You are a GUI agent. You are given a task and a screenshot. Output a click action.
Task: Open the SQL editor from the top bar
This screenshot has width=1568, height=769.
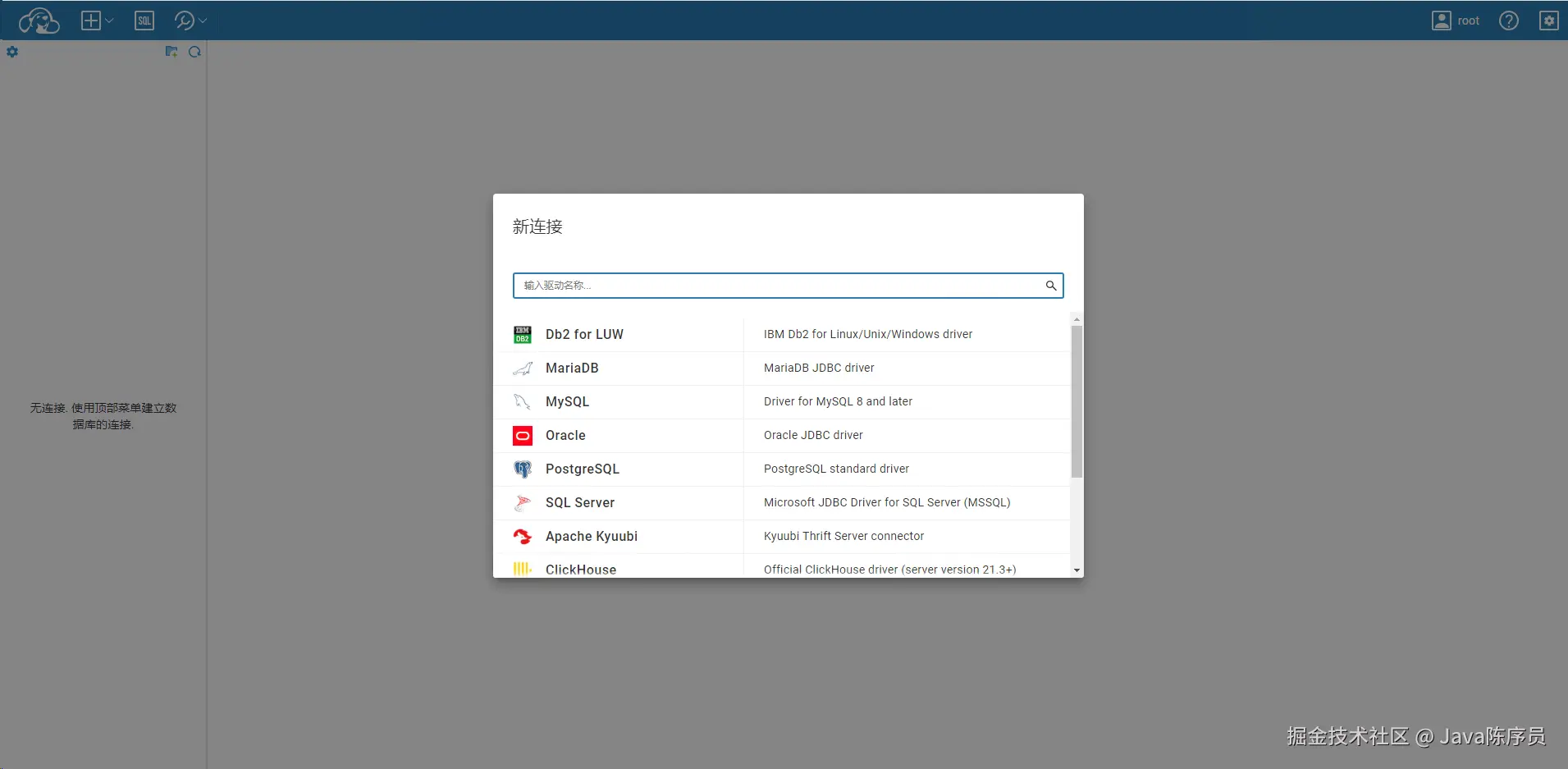tap(144, 21)
